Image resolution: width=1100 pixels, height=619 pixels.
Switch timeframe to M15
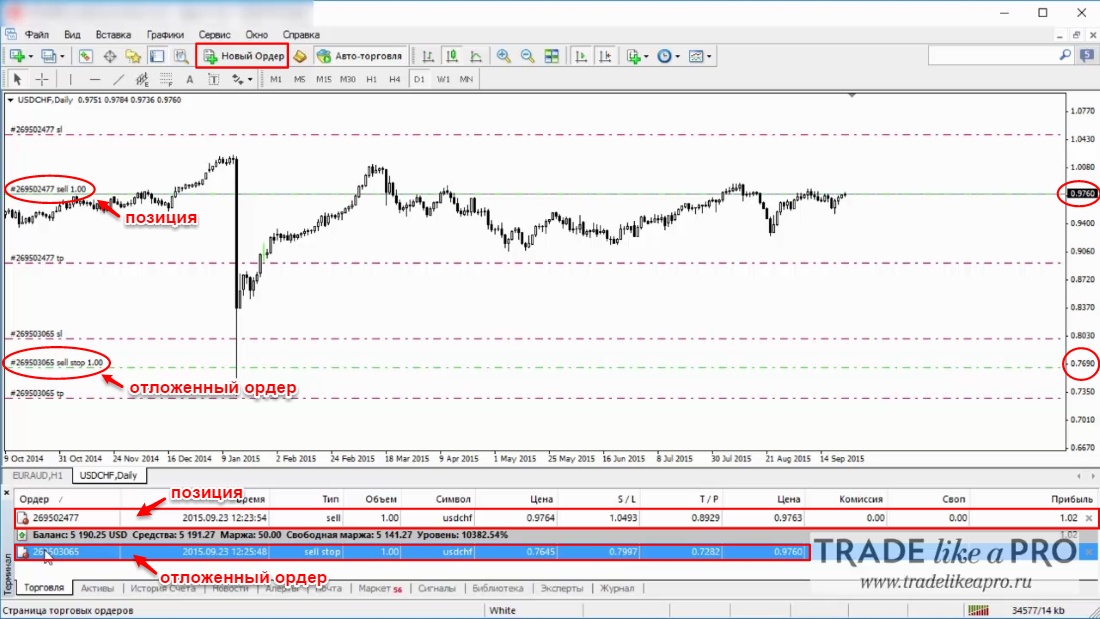(323, 79)
